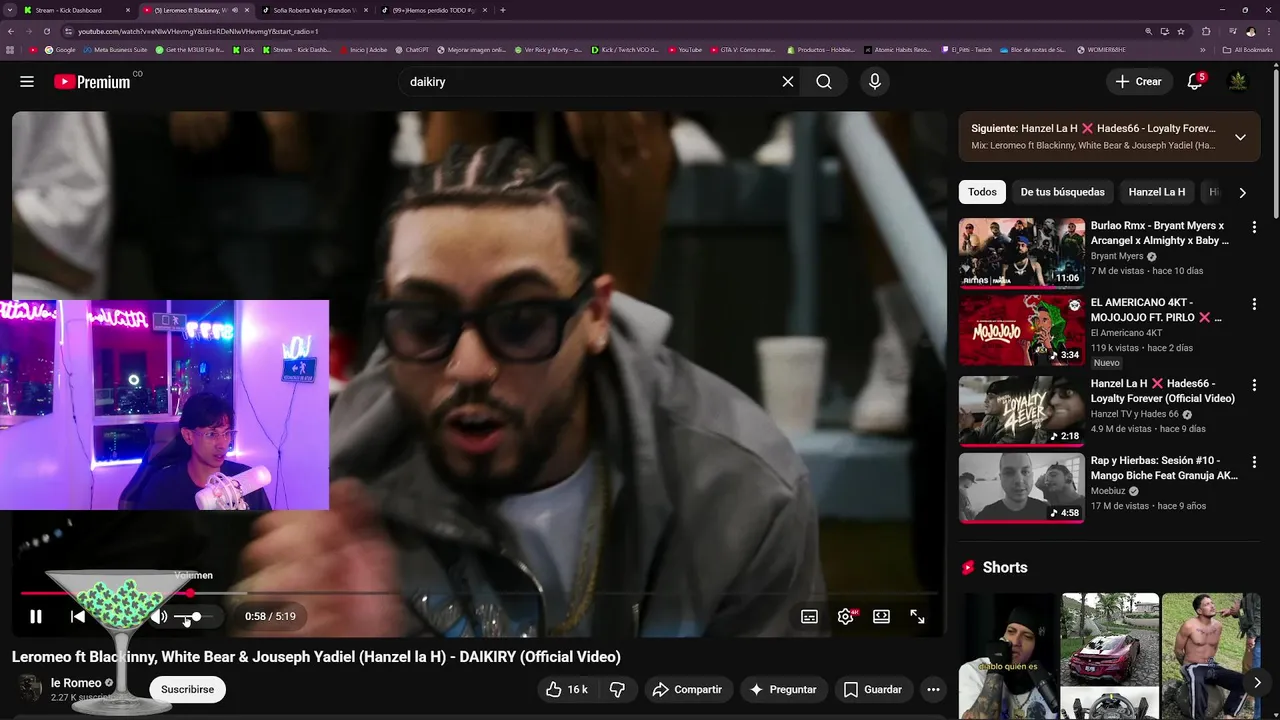1280x720 pixels.
Task: Open the Chrome three-dot menu
Action: click(1270, 31)
